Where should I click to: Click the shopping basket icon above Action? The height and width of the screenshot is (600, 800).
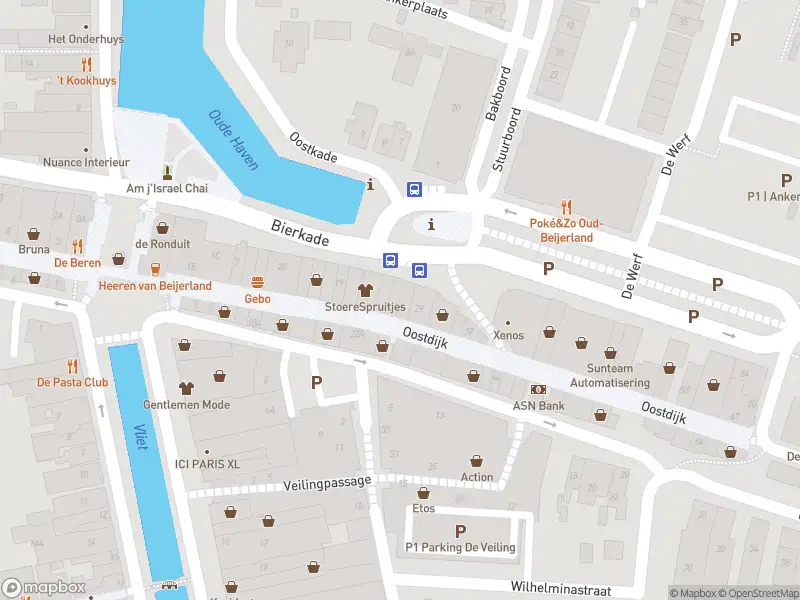(x=477, y=461)
